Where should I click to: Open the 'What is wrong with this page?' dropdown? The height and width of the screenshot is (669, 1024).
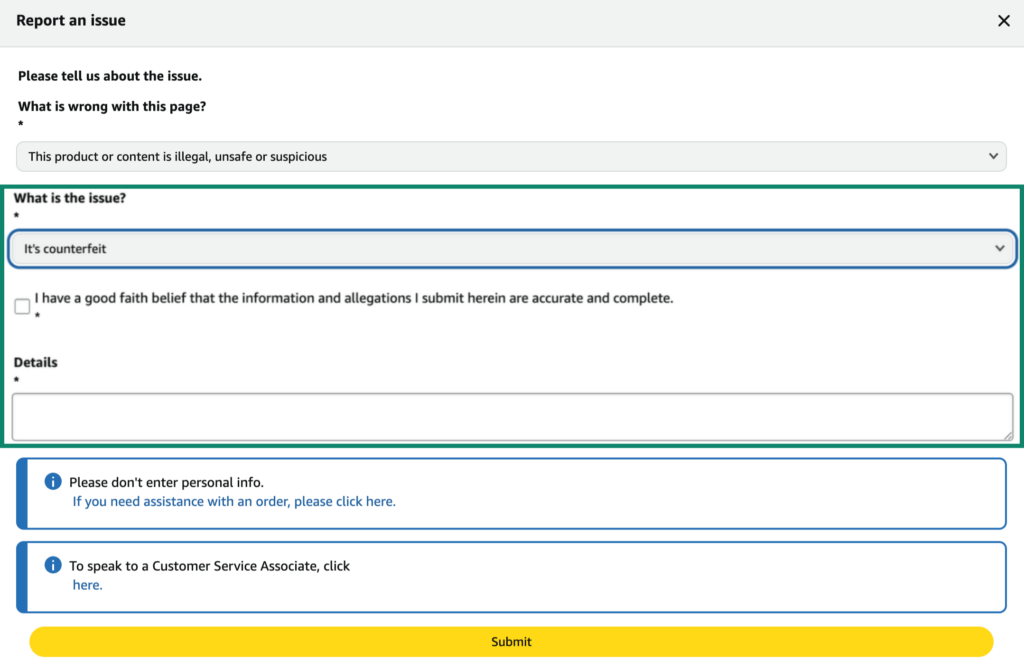510,156
